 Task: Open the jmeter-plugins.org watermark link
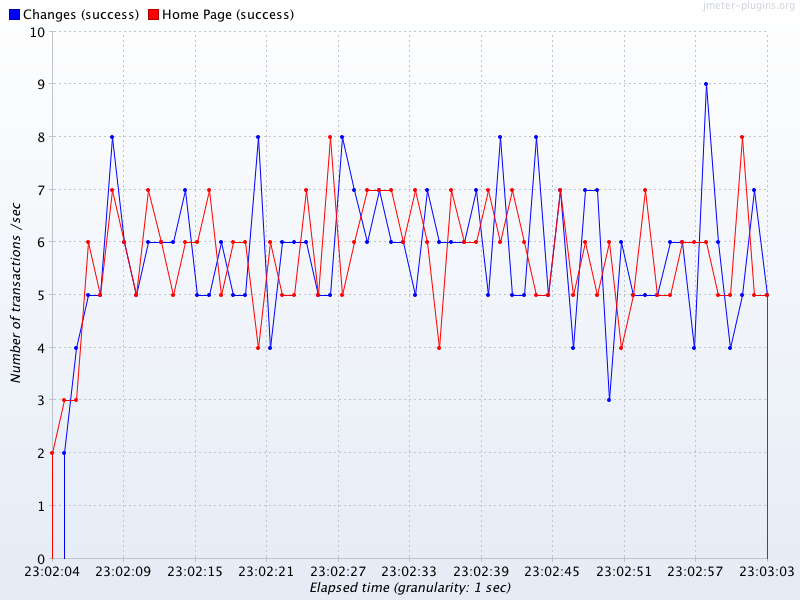(748, 7)
